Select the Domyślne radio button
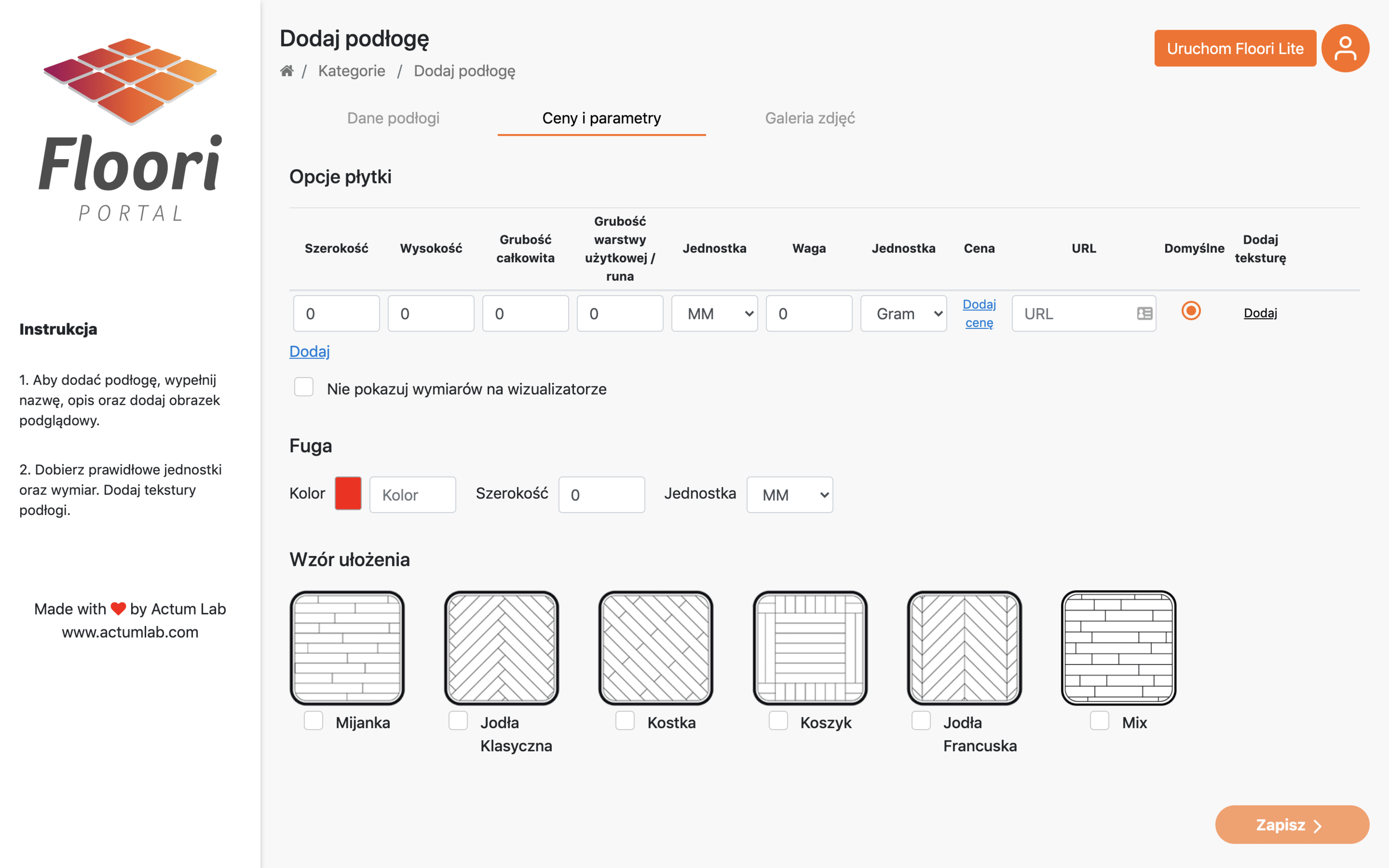Image resolution: width=1389 pixels, height=868 pixels. 1191,311
